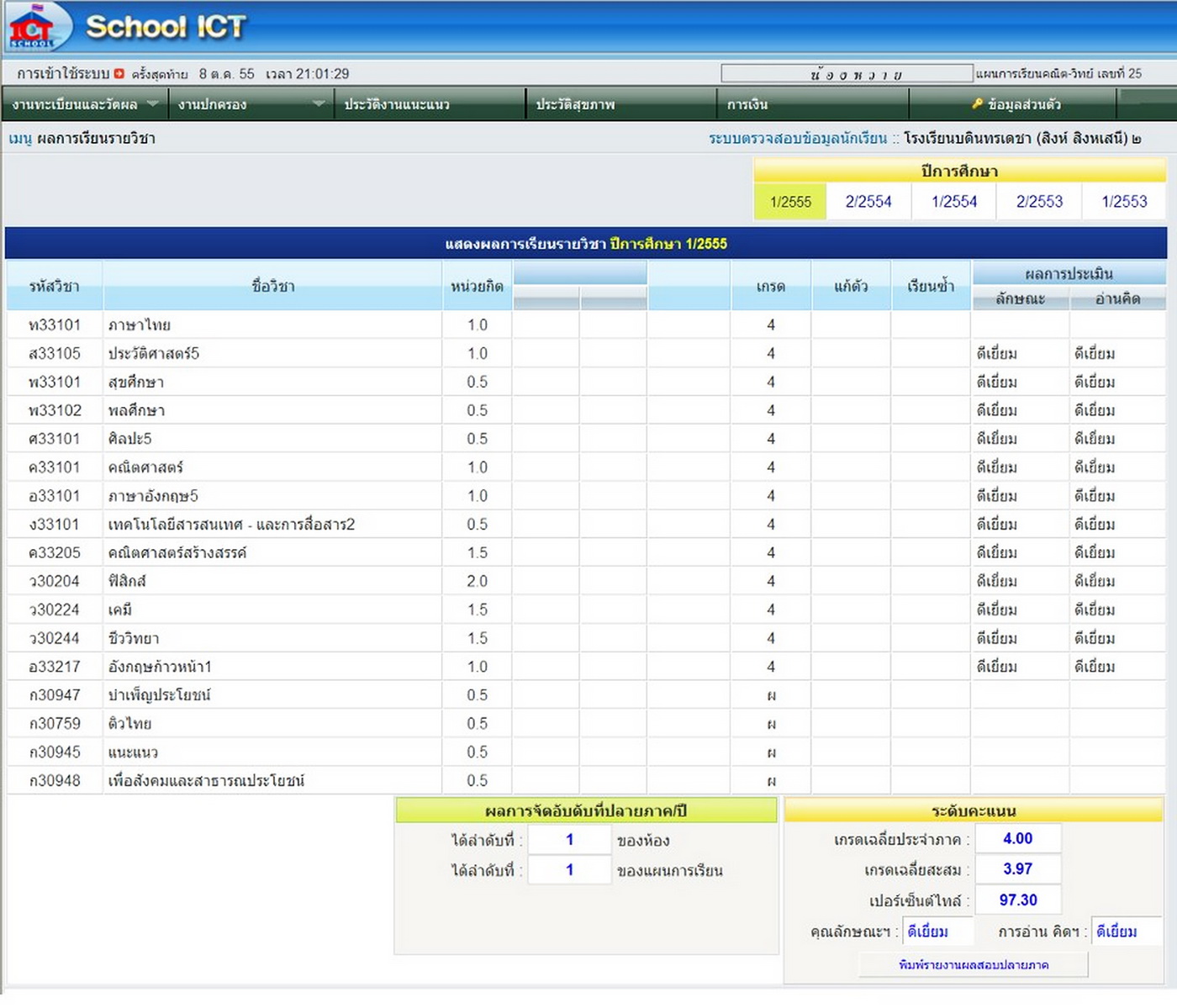This screenshot has height=1008, width=1177.
Task: Switch to the 2/2553 term tab
Action: pyautogui.click(x=1039, y=202)
